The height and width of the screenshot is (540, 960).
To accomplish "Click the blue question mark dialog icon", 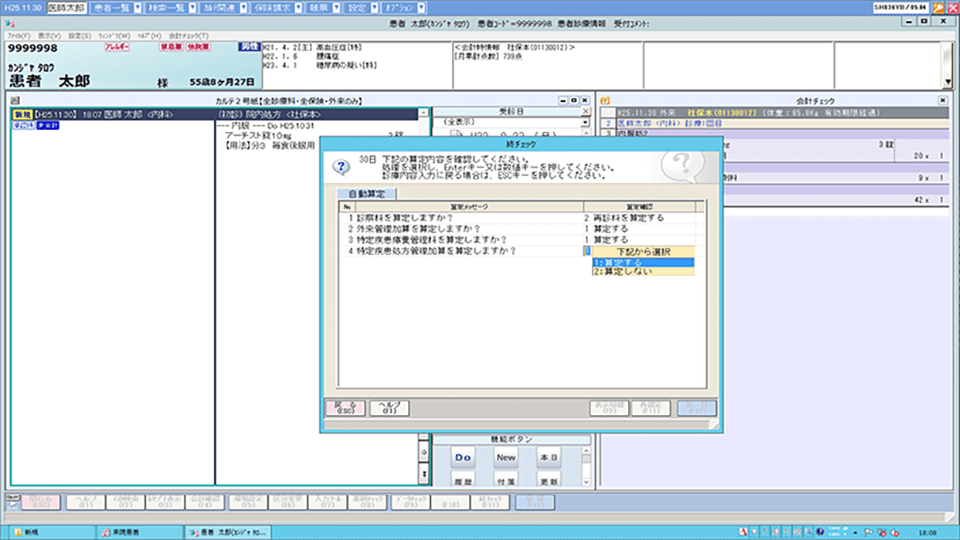I will coord(340,166).
